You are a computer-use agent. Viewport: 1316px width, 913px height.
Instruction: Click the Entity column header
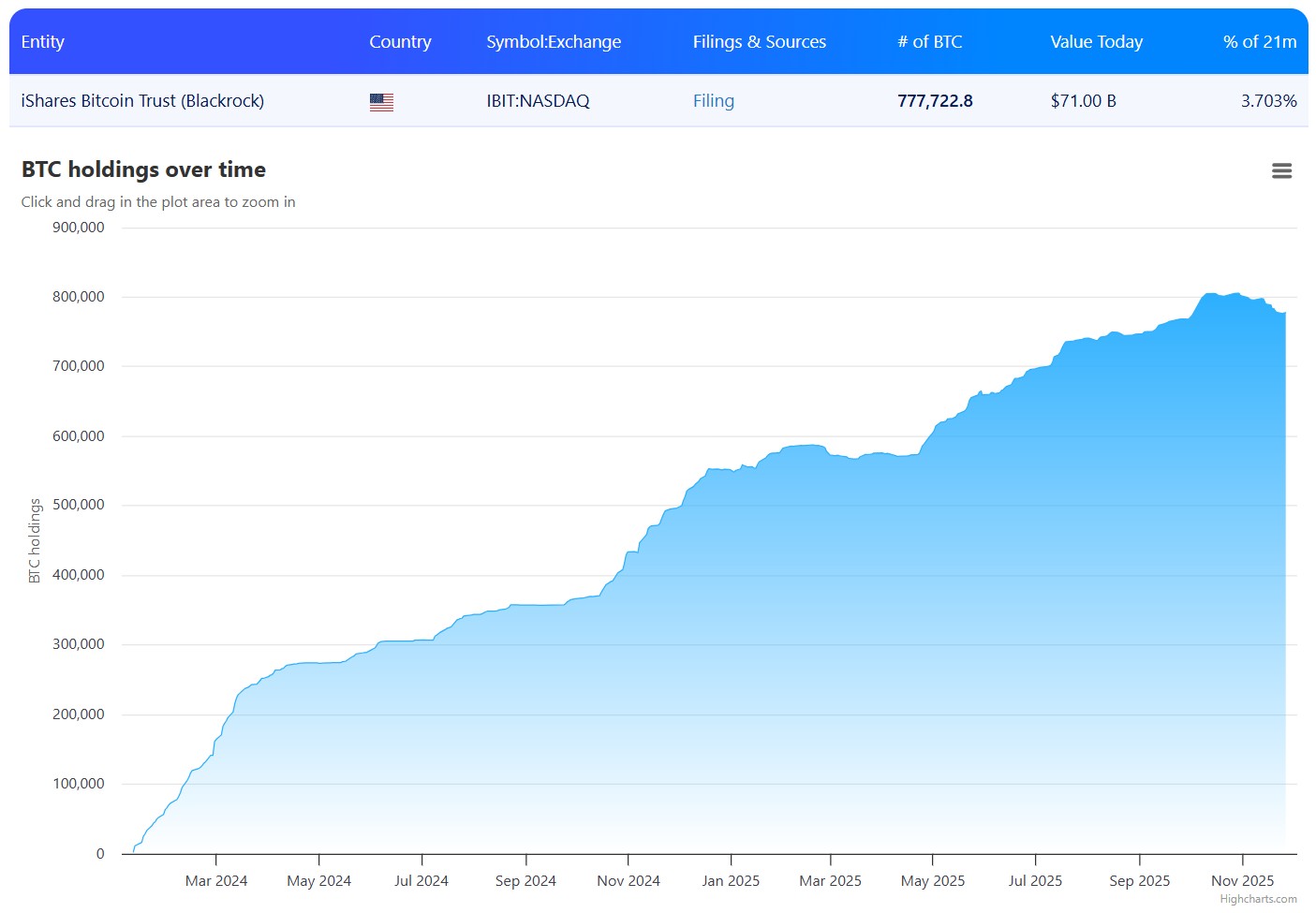pyautogui.click(x=43, y=42)
